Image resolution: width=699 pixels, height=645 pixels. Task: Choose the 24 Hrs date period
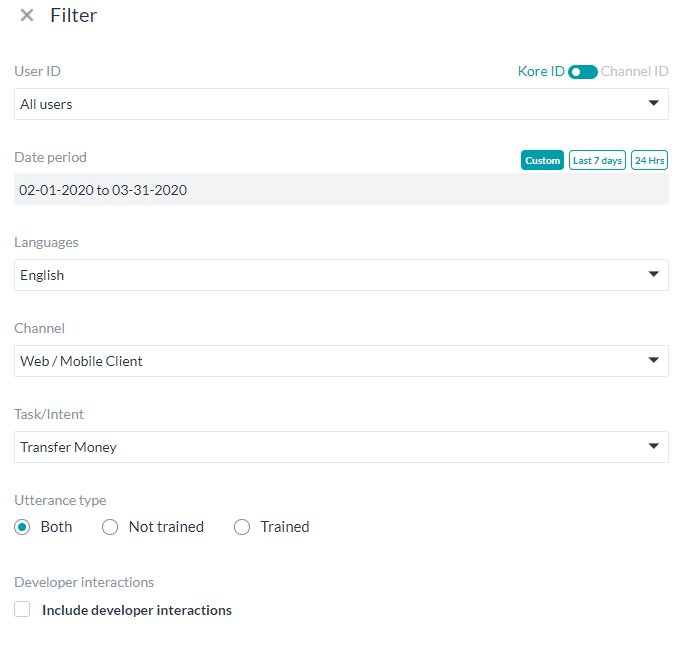point(649,161)
